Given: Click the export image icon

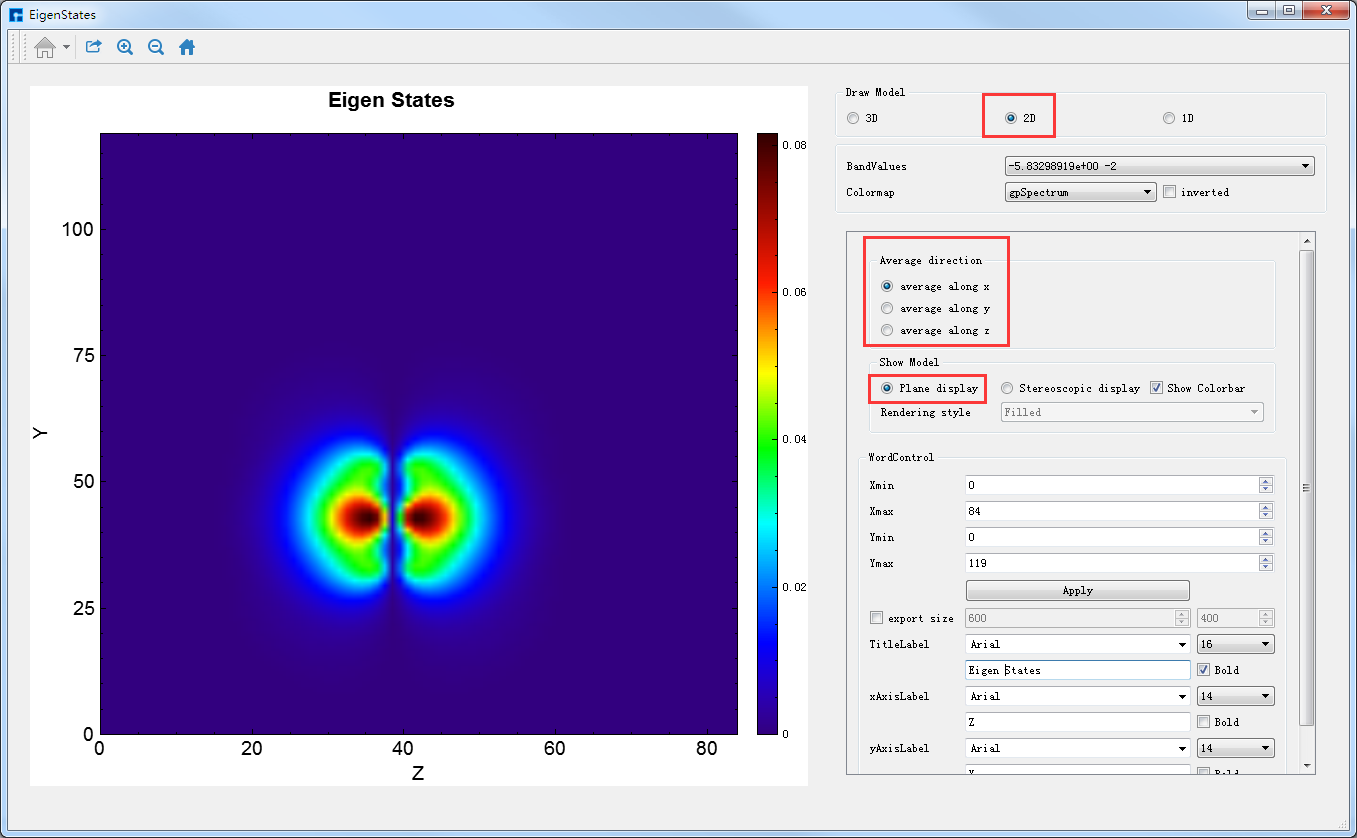Looking at the screenshot, I should click(x=94, y=47).
